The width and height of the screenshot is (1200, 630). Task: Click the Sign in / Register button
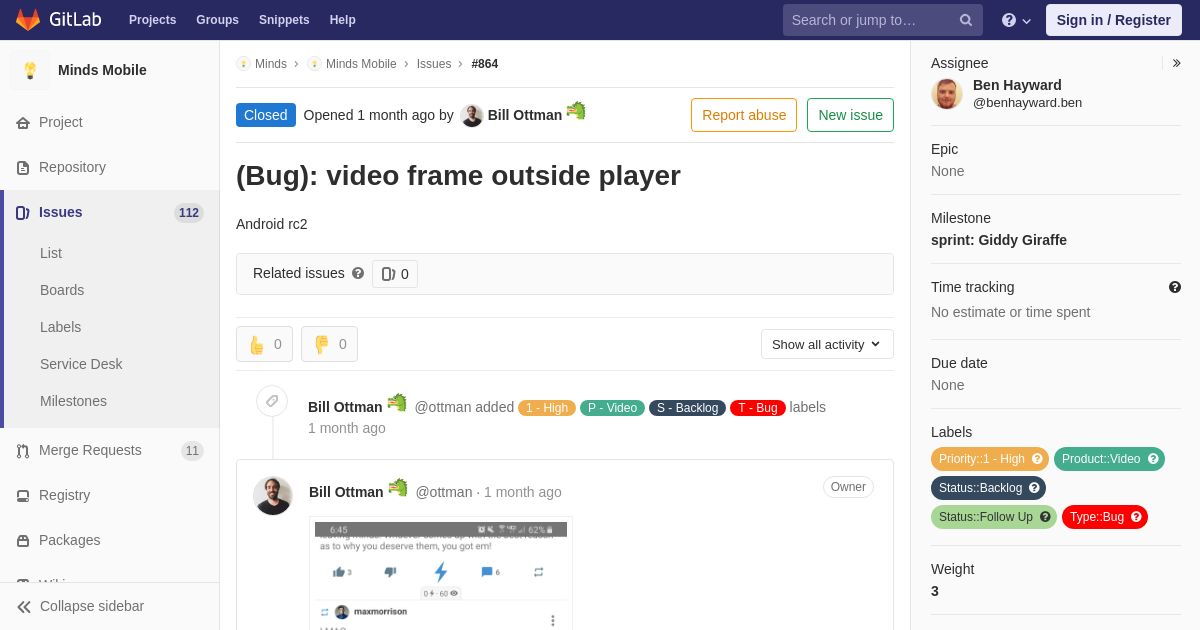click(1113, 20)
